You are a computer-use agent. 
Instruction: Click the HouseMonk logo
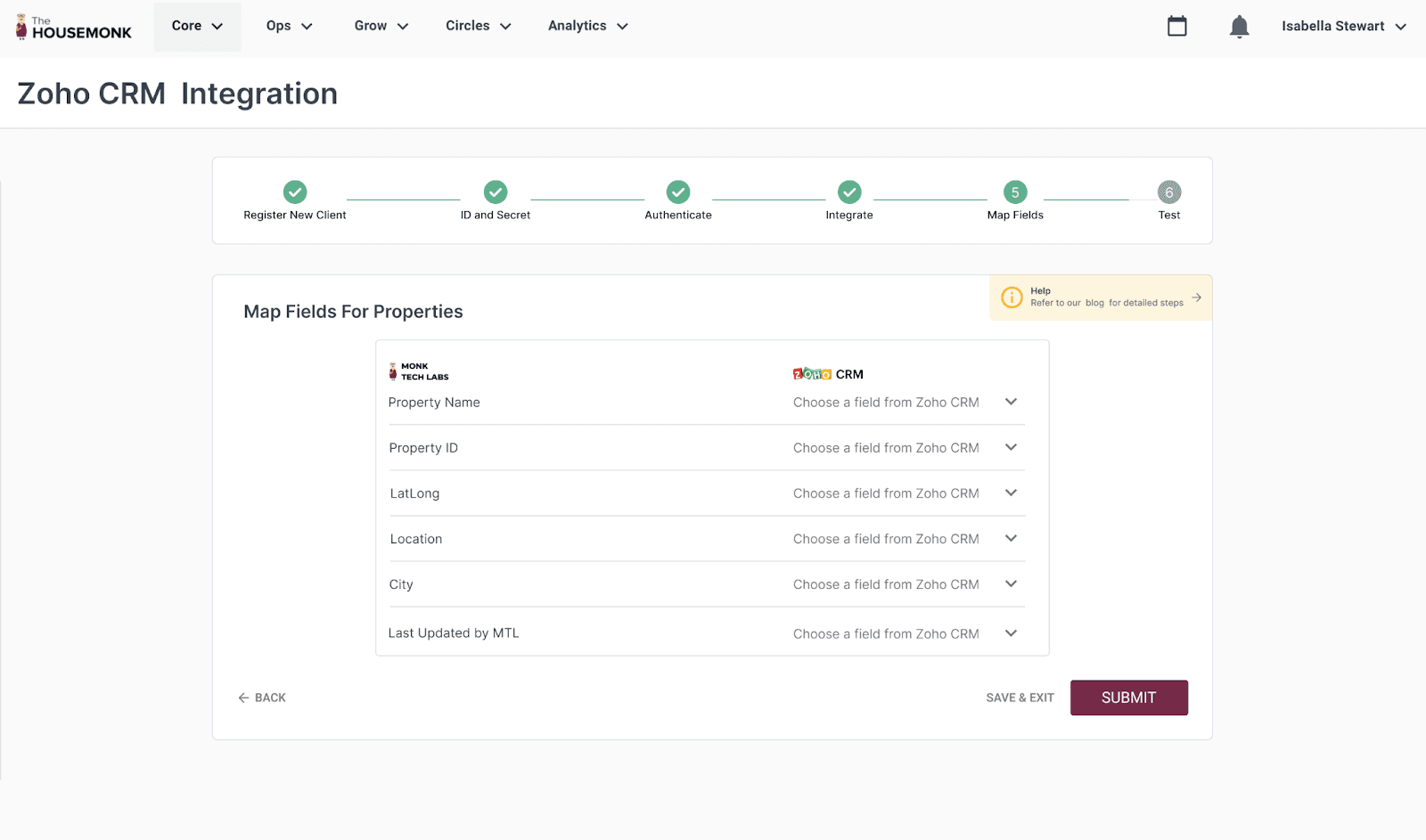[73, 28]
